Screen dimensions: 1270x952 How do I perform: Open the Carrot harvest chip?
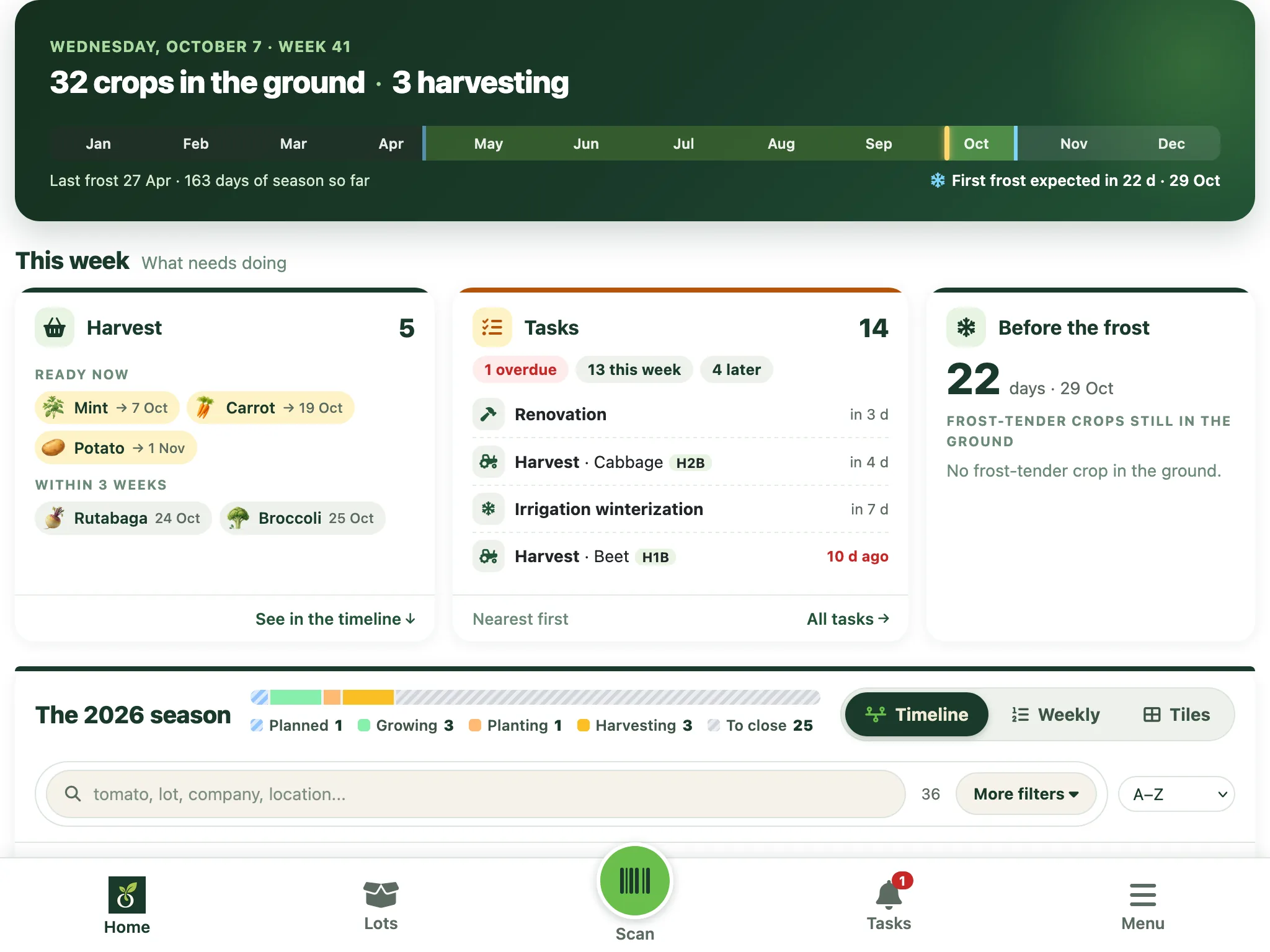pos(270,408)
